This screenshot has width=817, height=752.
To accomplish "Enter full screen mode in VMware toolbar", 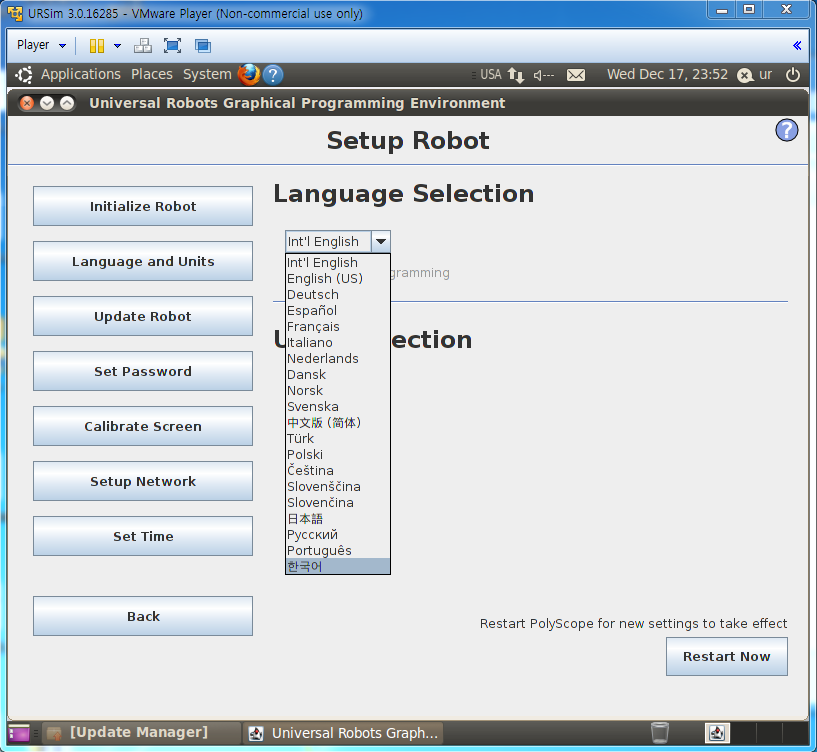I will coord(172,46).
